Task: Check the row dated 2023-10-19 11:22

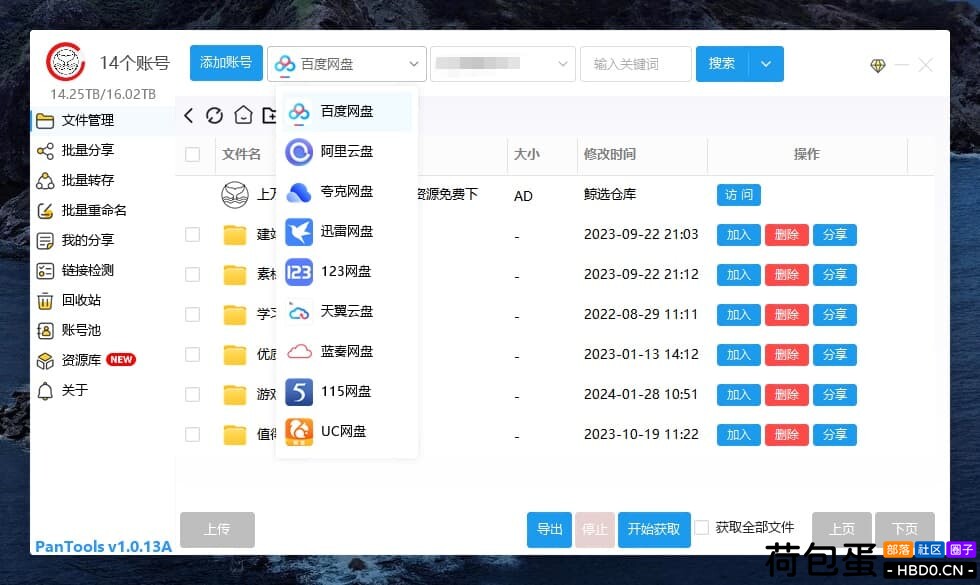Action: 192,434
